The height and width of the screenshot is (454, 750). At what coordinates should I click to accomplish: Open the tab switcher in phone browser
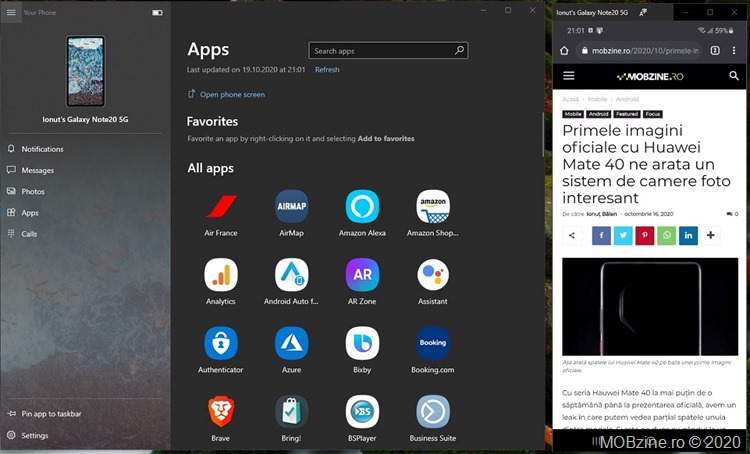(x=715, y=51)
